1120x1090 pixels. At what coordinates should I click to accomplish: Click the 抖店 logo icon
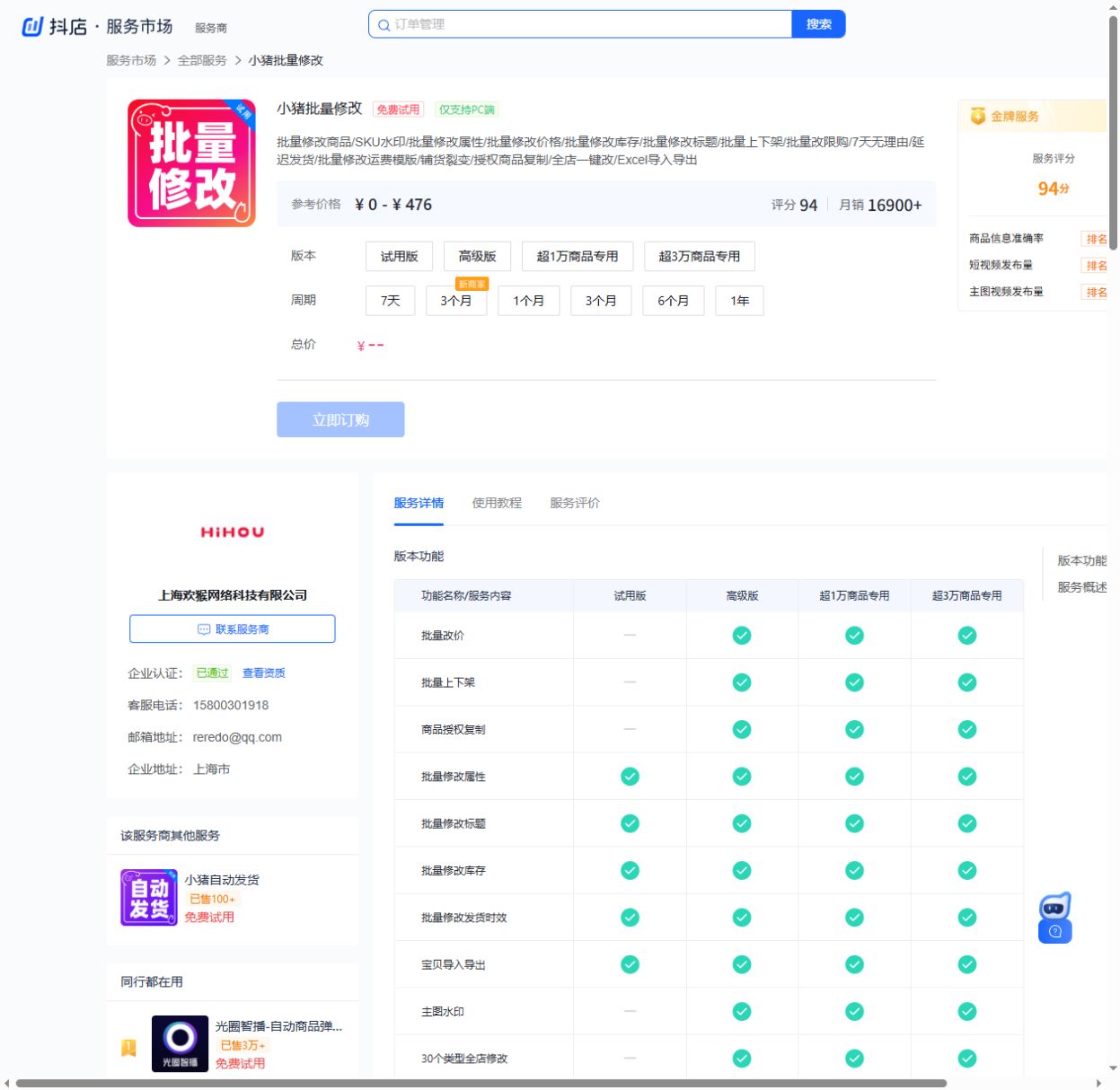coord(32,27)
